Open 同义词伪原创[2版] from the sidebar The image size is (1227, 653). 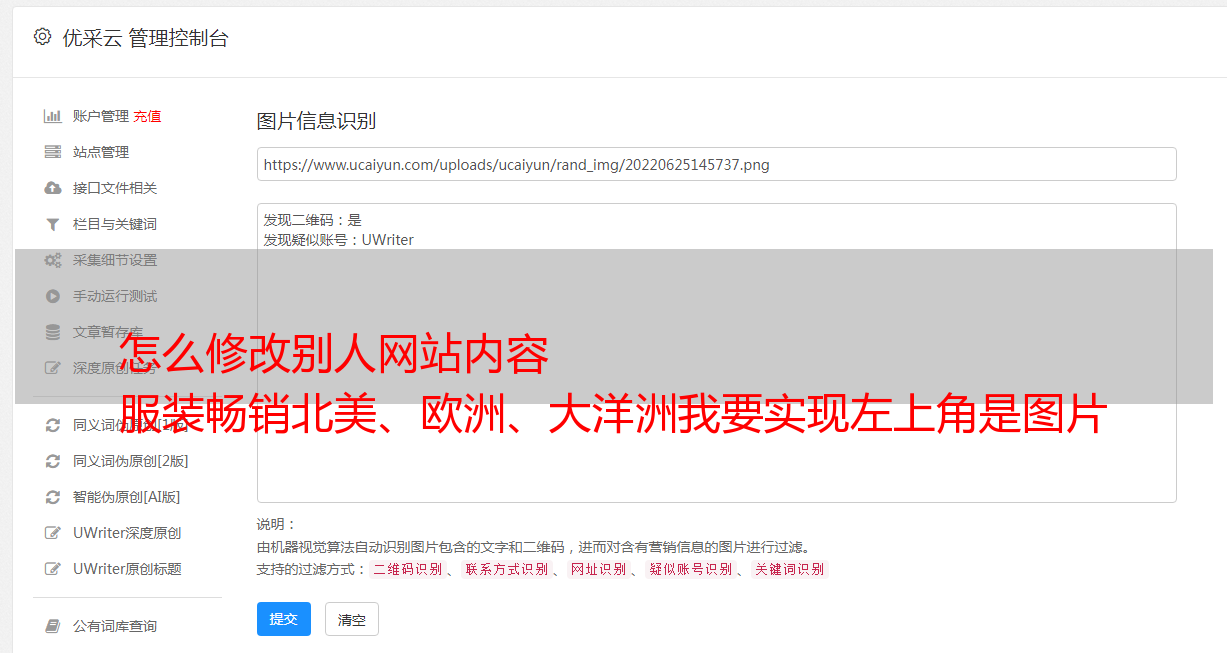pos(130,461)
